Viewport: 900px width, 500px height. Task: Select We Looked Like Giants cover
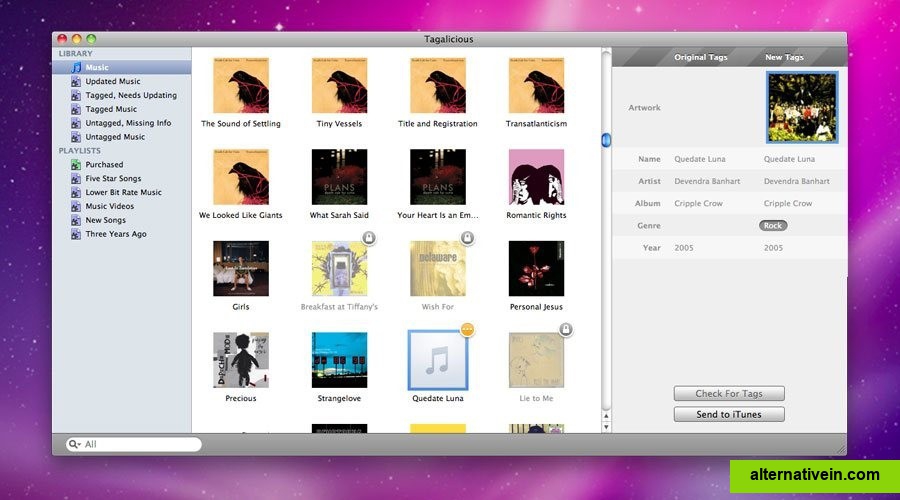tap(241, 177)
